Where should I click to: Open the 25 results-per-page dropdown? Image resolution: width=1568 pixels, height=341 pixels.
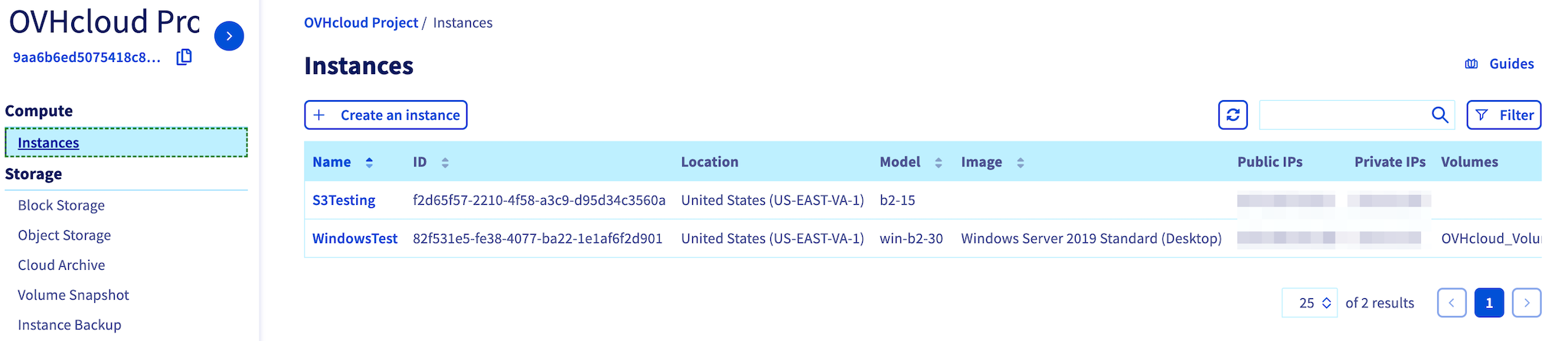click(x=1310, y=303)
